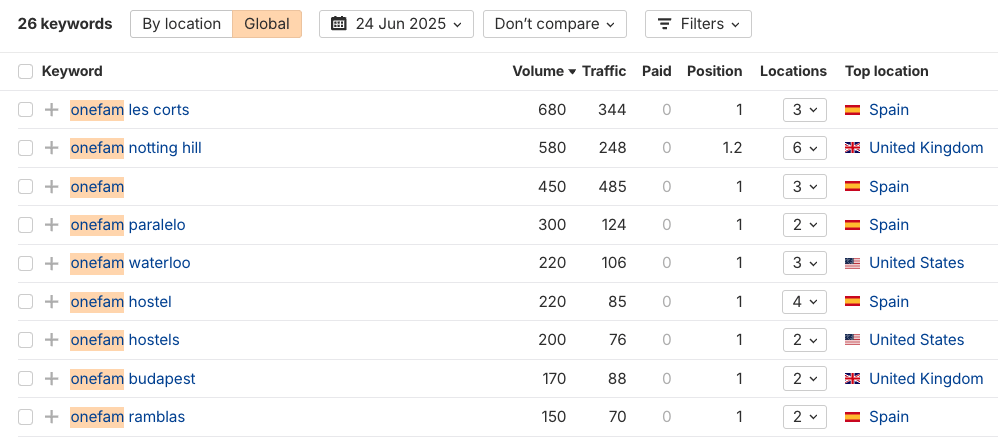Select the onefam hostels row checkbox
The height and width of the screenshot is (437, 998).
pos(25,340)
